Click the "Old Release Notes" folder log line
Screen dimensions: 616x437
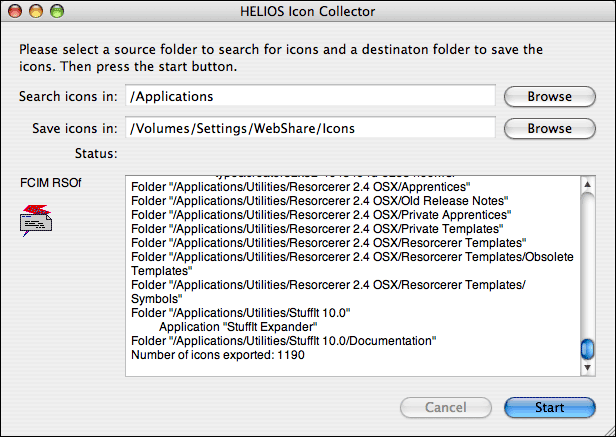319,201
